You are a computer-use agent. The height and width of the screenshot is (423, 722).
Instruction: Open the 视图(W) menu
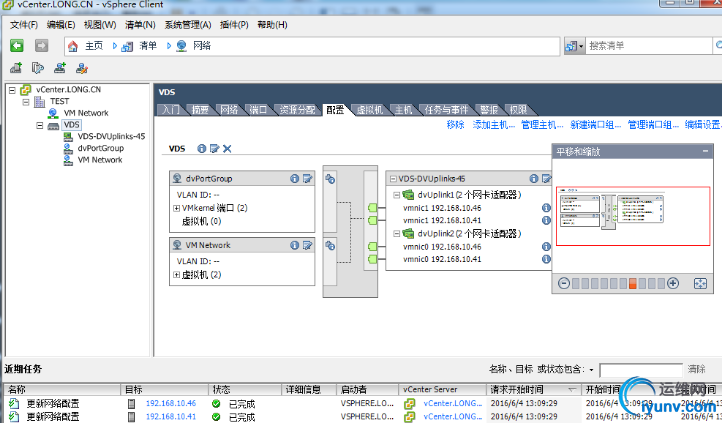coord(100,25)
